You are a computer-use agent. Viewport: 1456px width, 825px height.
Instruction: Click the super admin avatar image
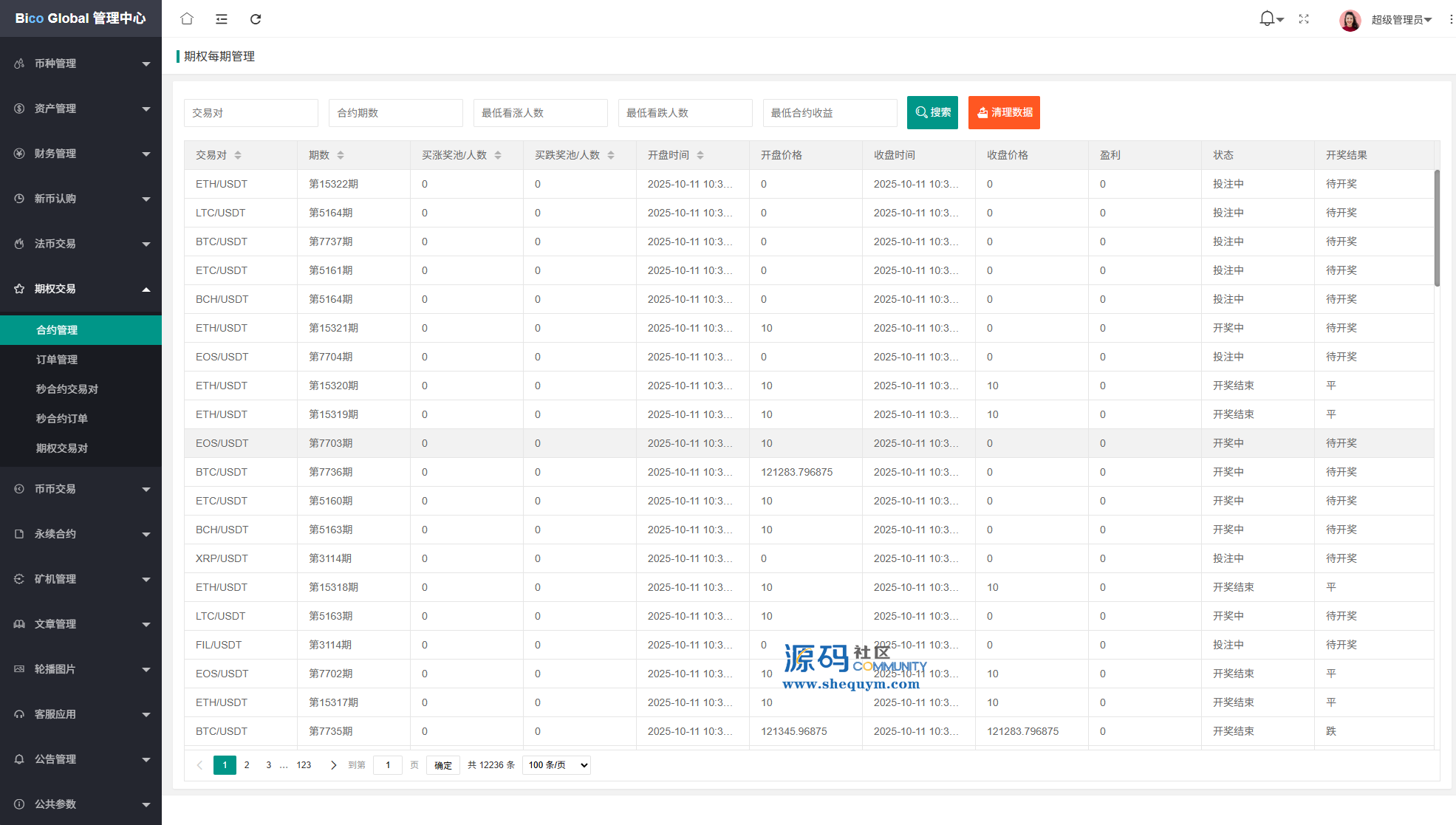click(1350, 20)
